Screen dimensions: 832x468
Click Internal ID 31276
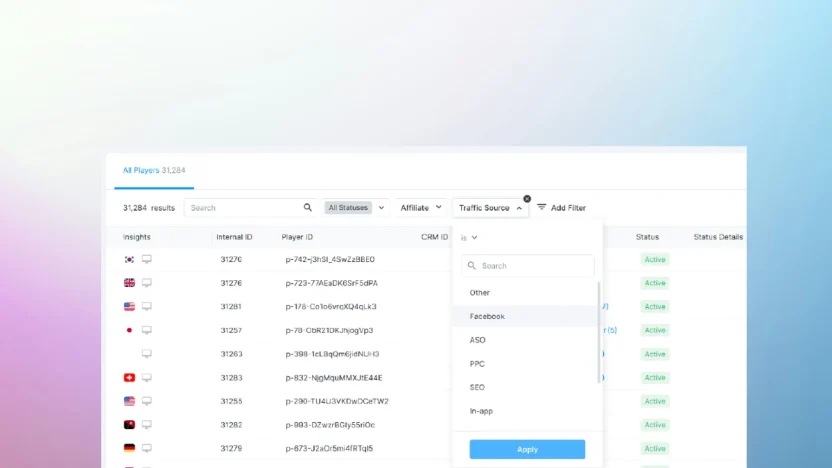pos(231,283)
